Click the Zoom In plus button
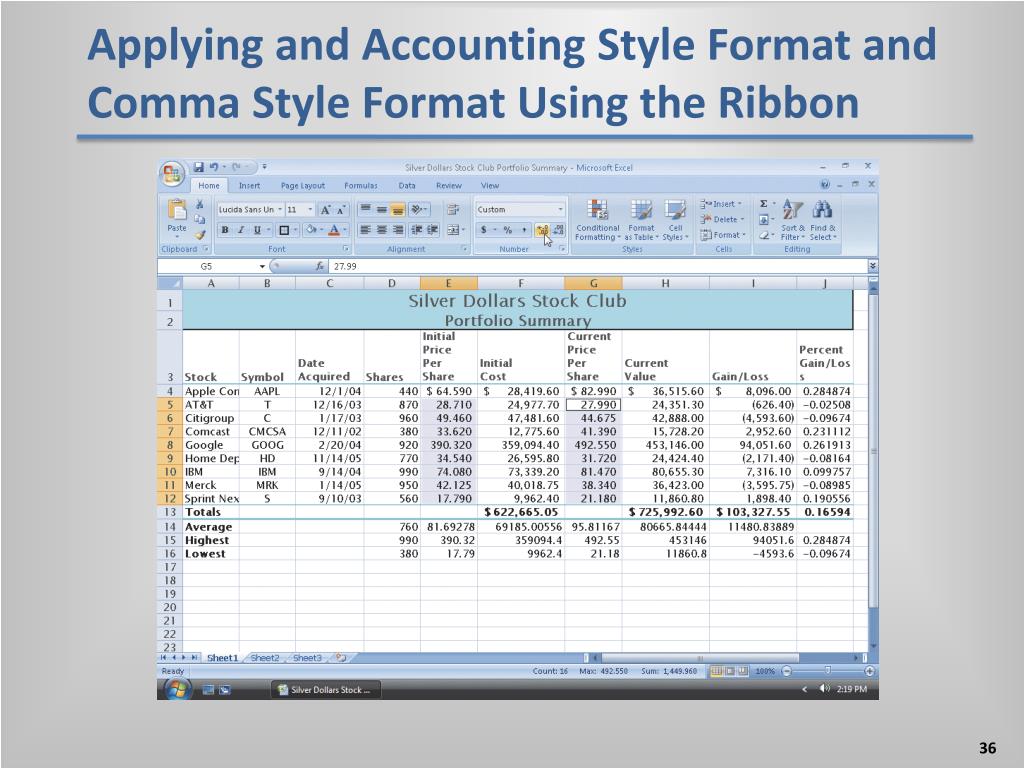The width and height of the screenshot is (1024, 768). pos(869,671)
